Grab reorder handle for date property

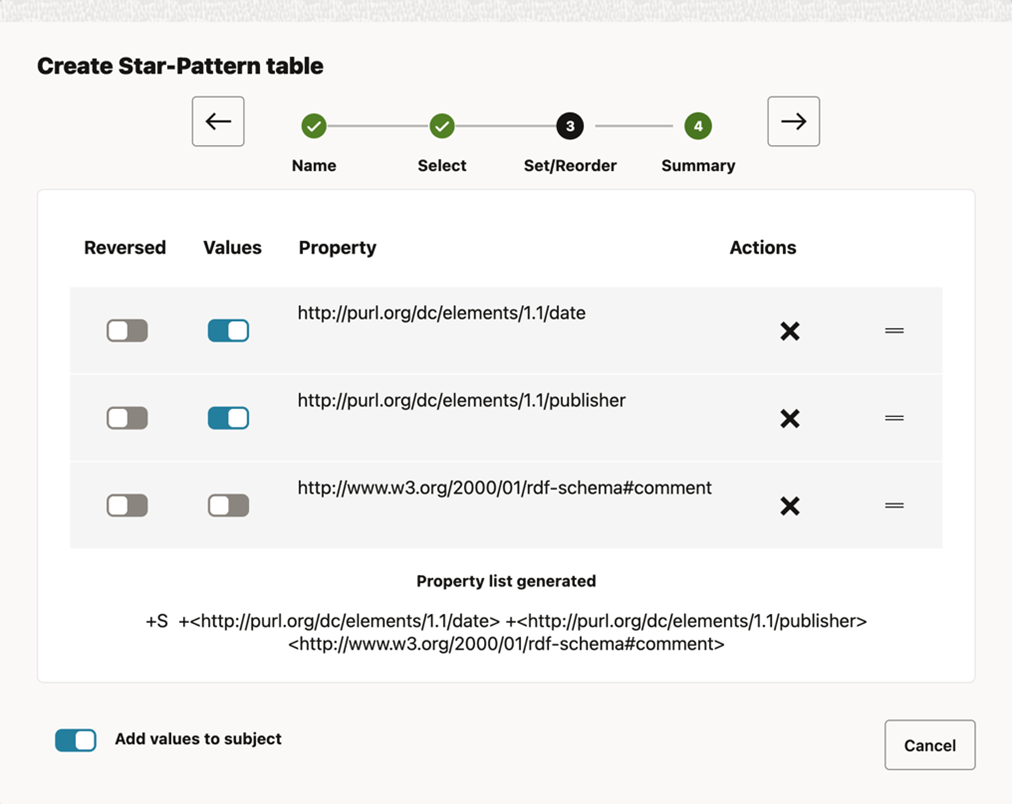894,331
